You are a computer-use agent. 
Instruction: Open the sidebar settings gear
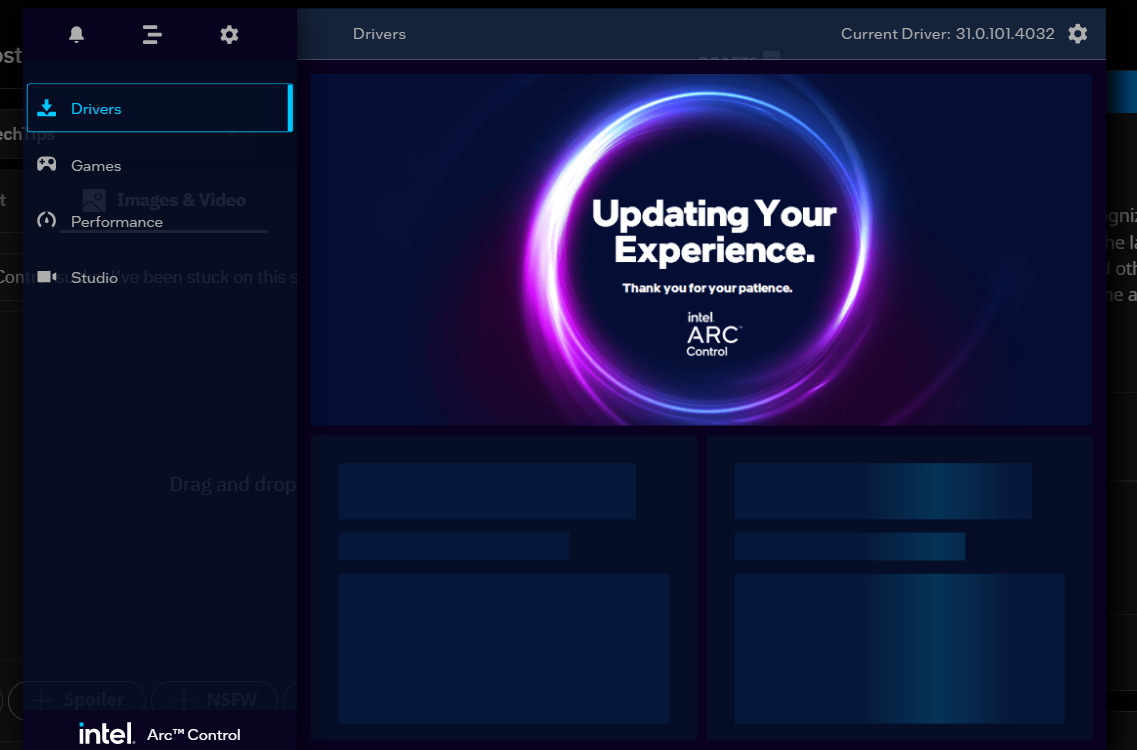[229, 34]
